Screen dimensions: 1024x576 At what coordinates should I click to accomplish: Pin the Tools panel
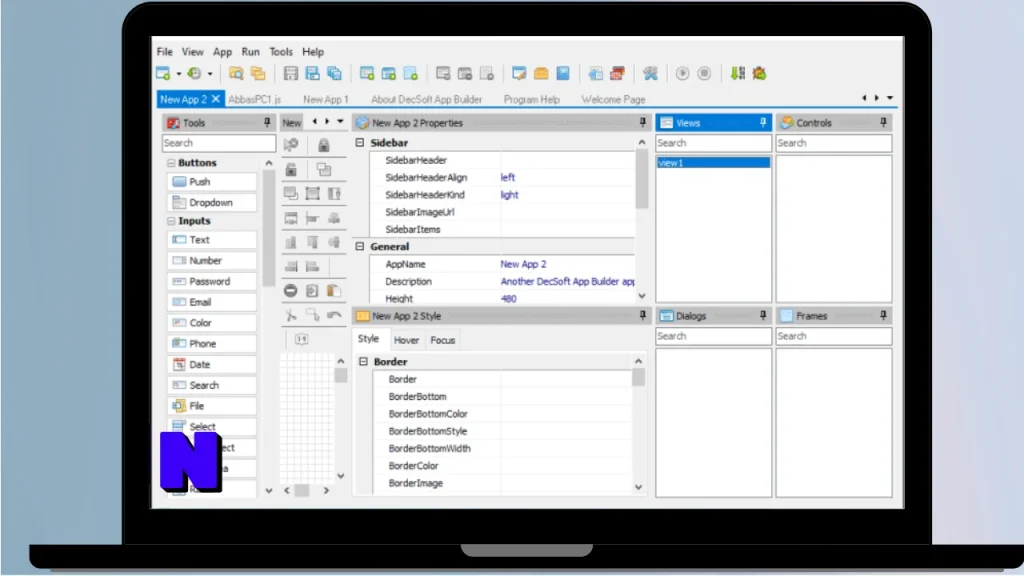click(x=267, y=122)
